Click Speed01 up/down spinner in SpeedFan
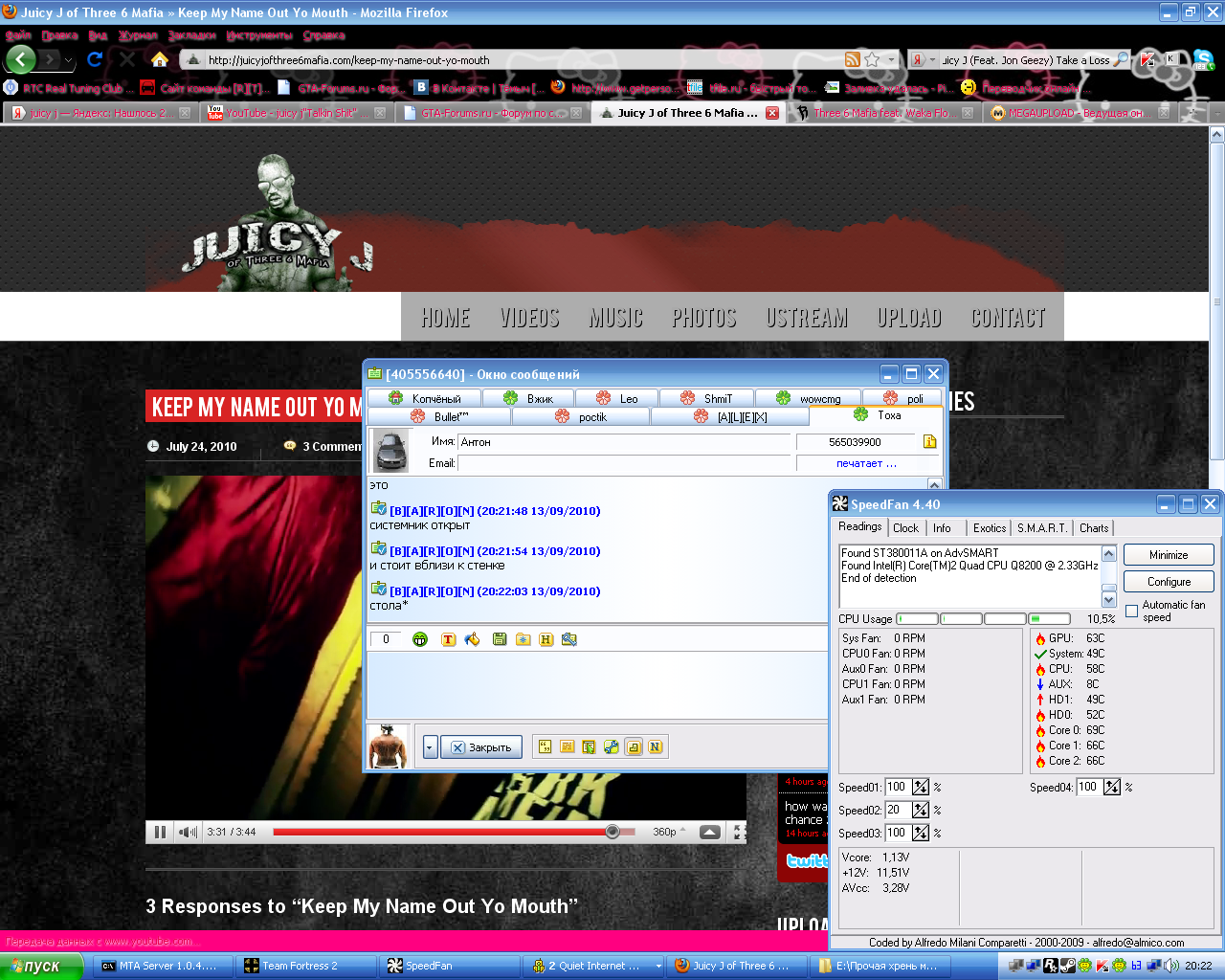This screenshot has width=1225, height=980. click(921, 787)
